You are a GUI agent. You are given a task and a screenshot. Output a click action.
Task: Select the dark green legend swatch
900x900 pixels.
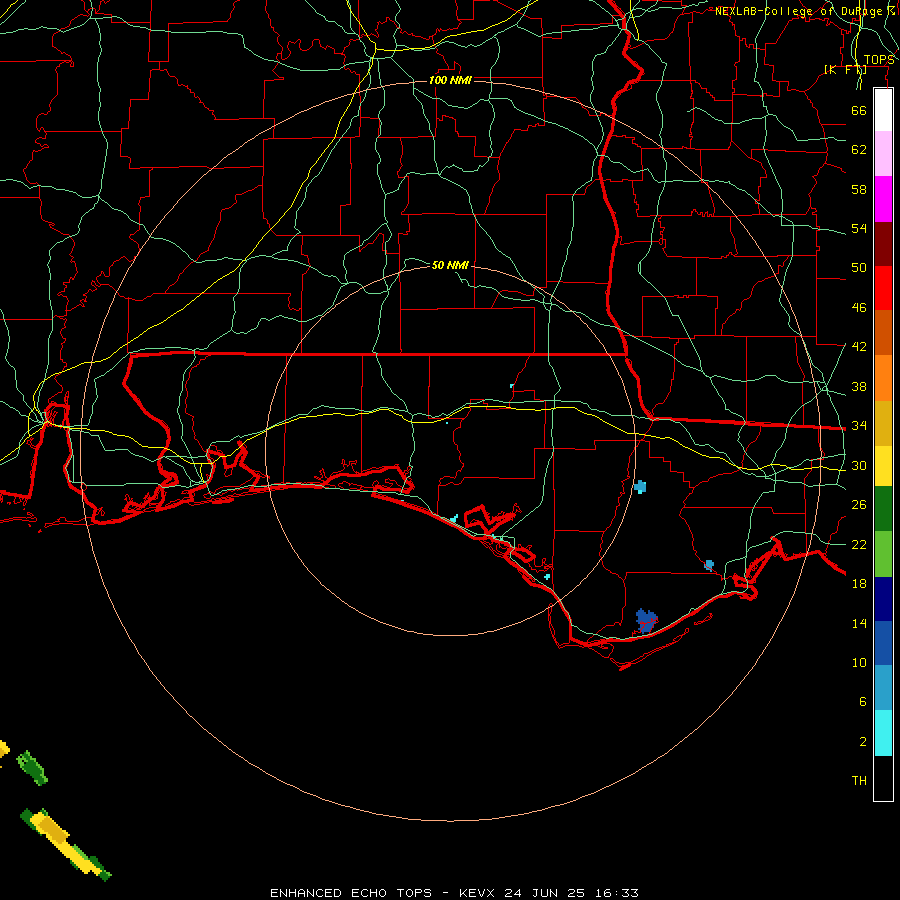point(883,508)
